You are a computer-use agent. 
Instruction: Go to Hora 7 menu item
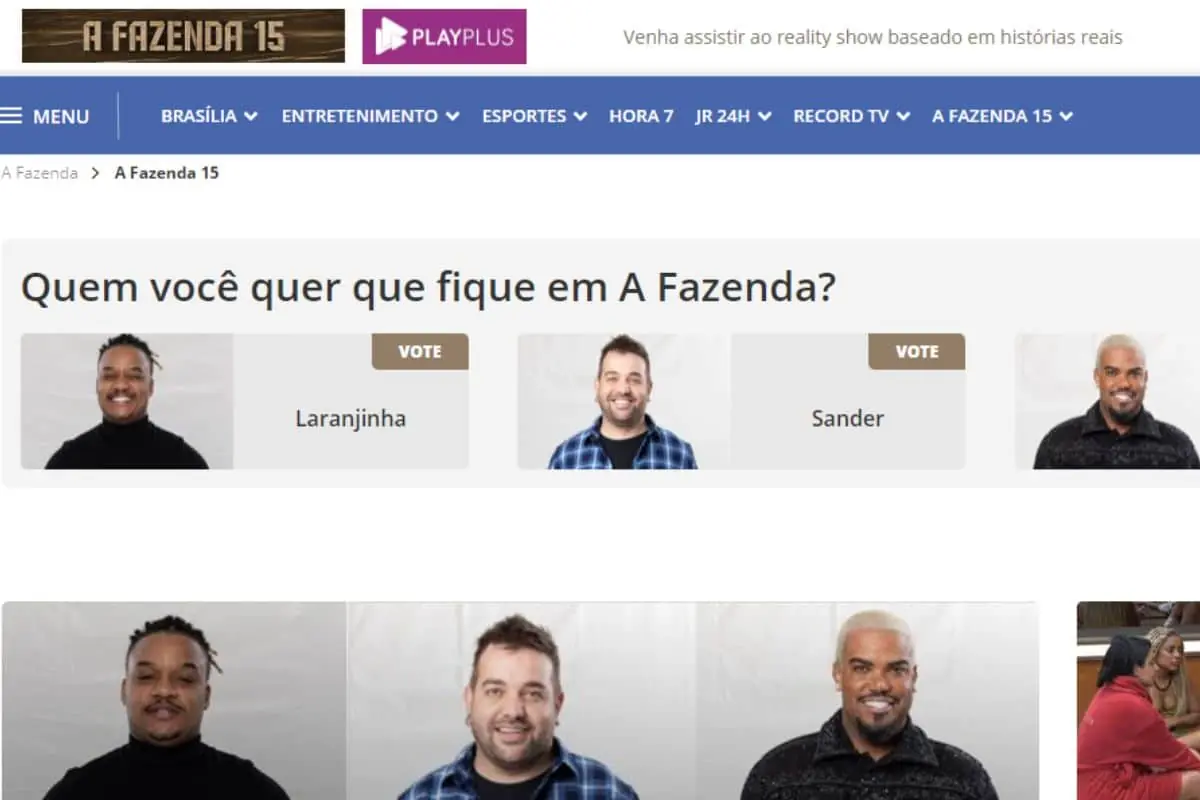pos(641,116)
